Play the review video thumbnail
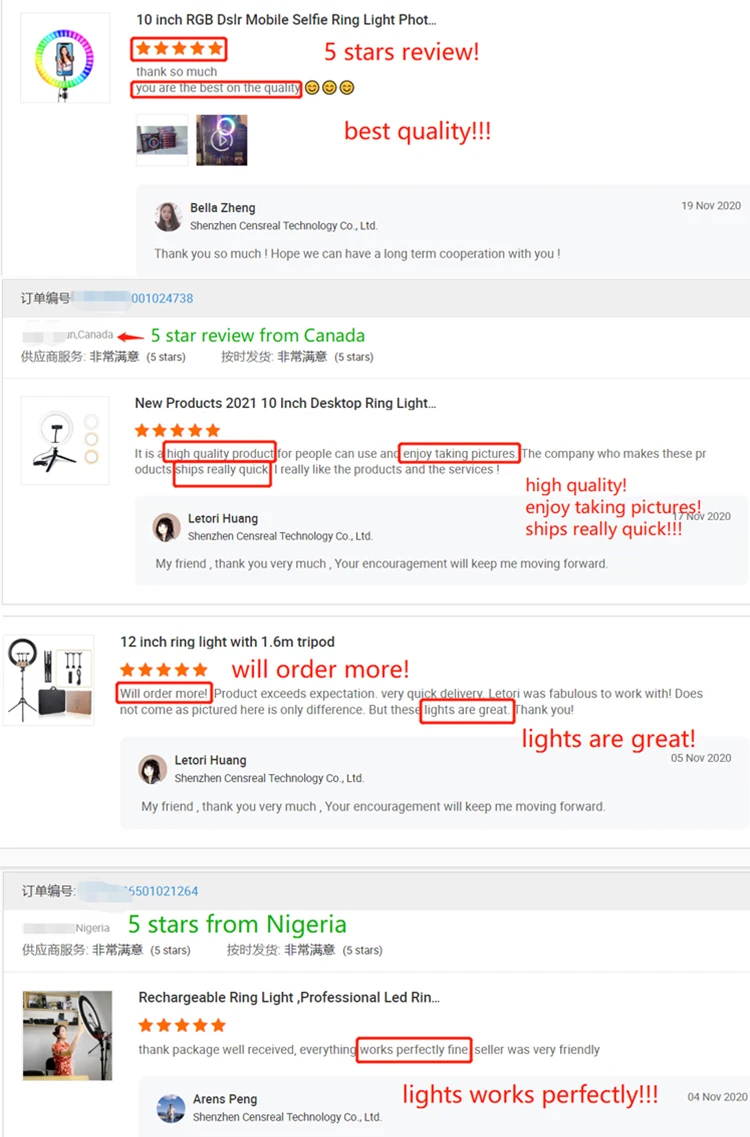Viewport: 750px width, 1137px height. pyautogui.click(x=221, y=140)
